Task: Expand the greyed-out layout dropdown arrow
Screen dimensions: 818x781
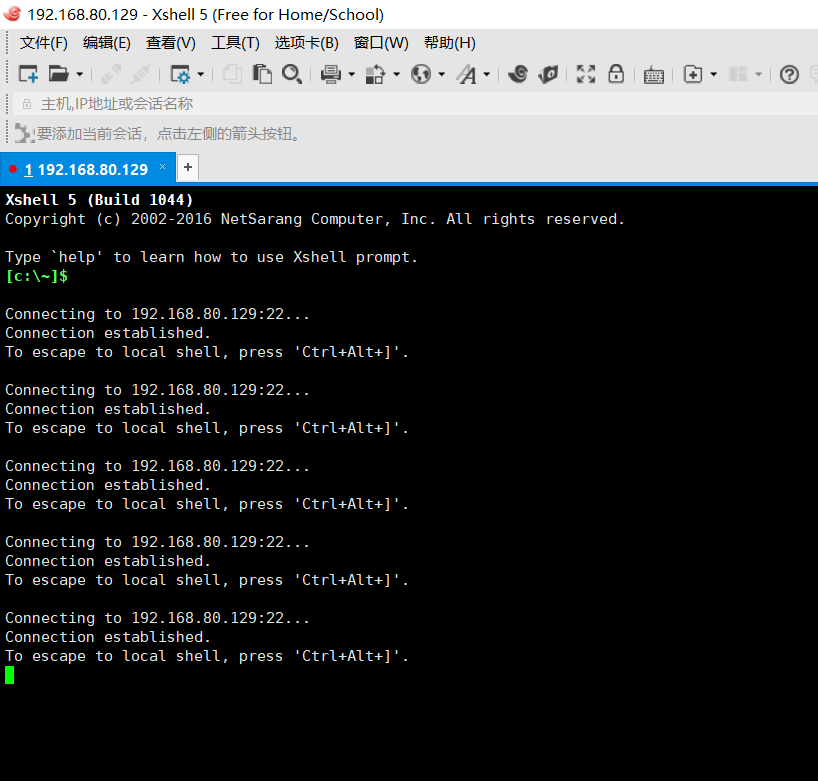Action: tap(759, 75)
